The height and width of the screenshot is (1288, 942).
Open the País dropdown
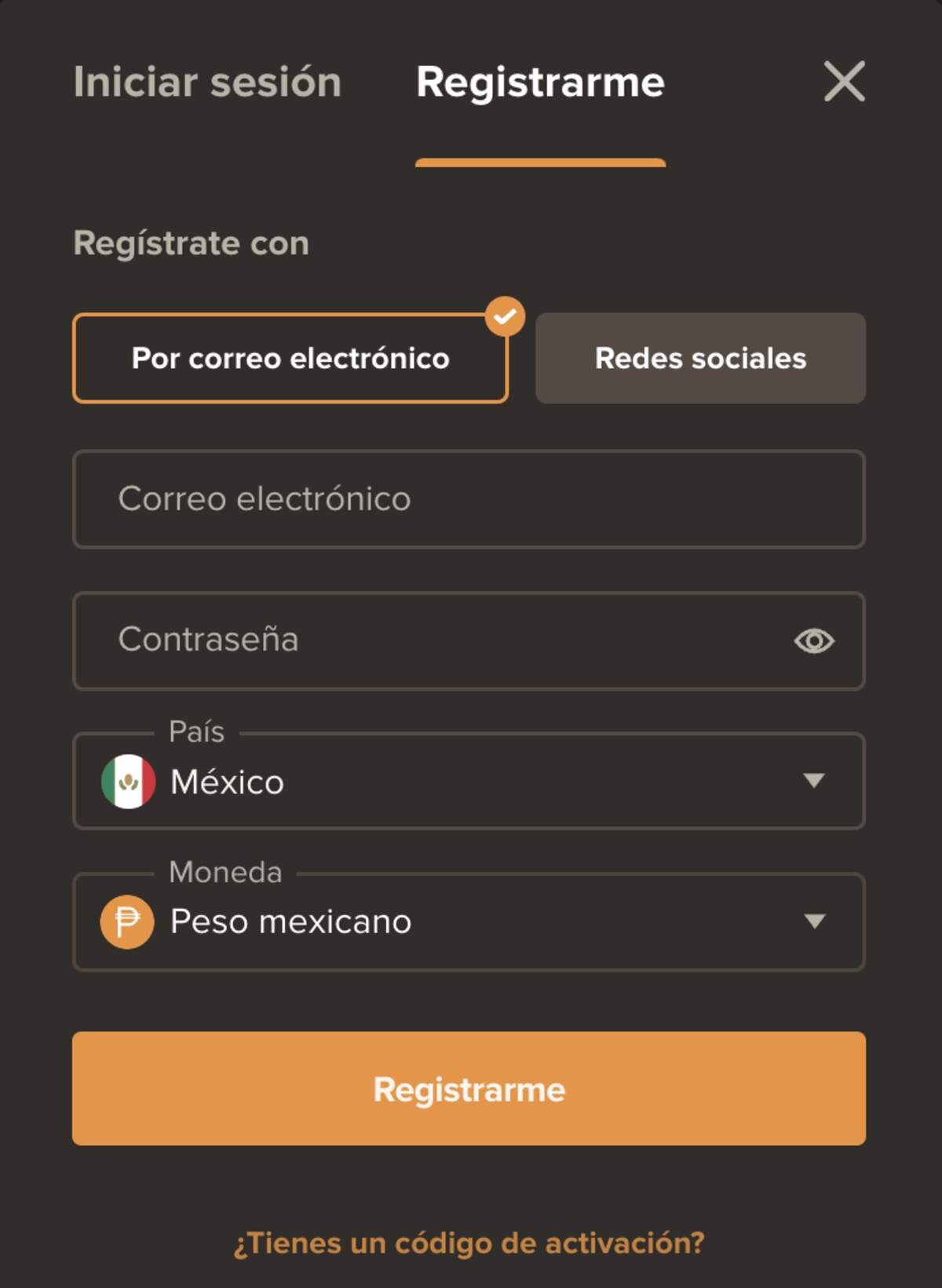coord(469,781)
